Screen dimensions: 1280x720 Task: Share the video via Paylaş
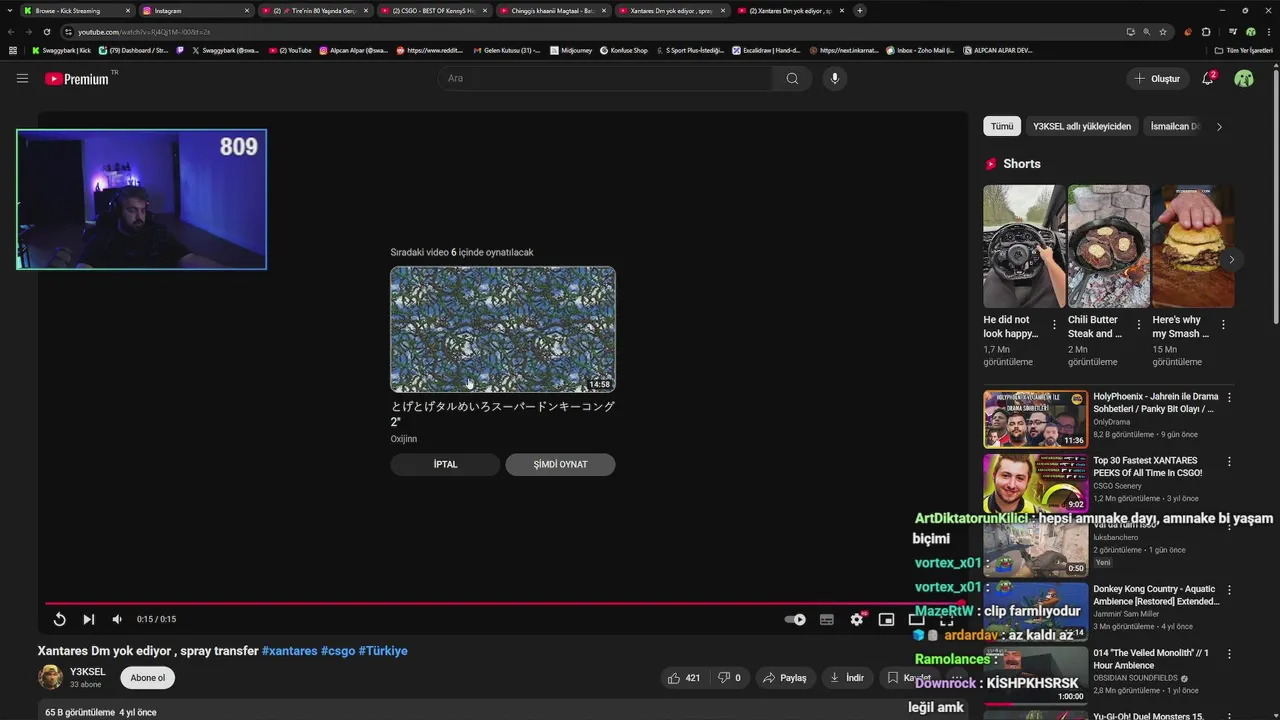click(784, 677)
